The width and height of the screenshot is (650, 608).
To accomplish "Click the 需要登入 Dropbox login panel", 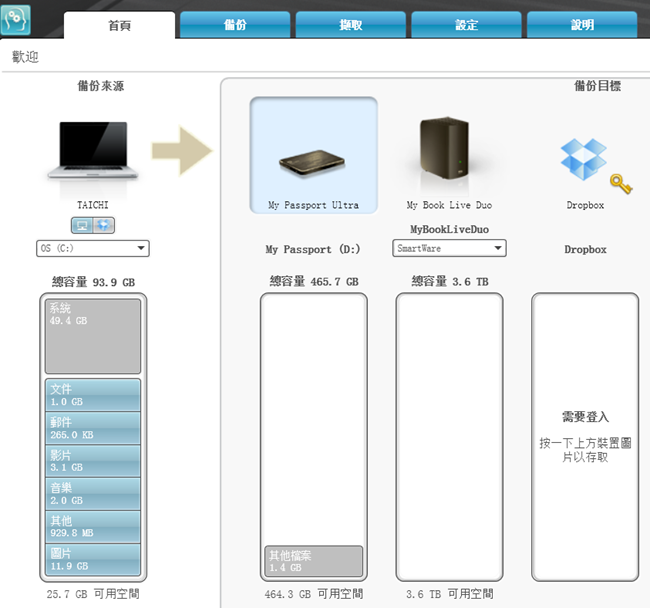I will [x=585, y=436].
